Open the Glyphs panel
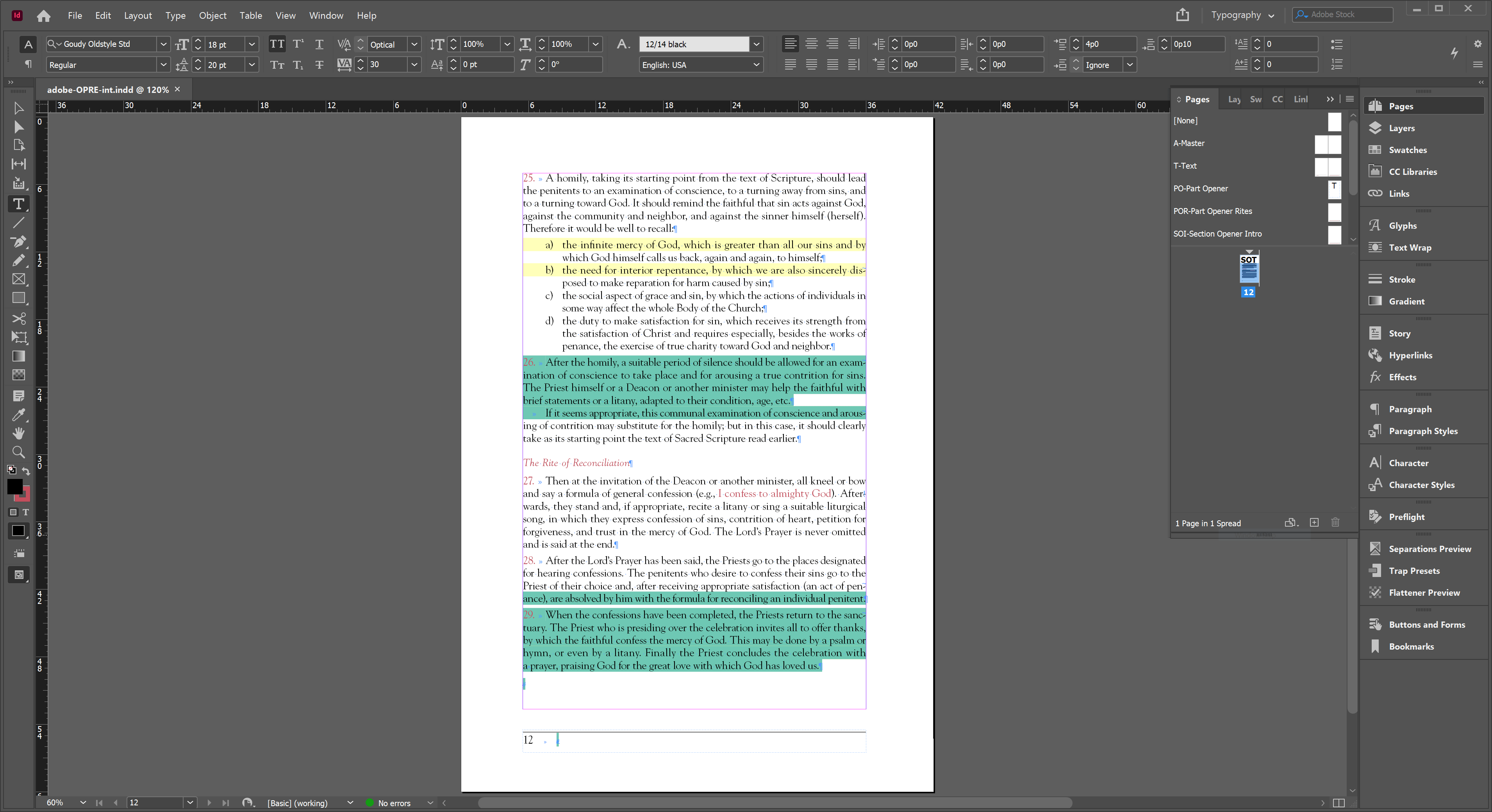 pos(1404,225)
